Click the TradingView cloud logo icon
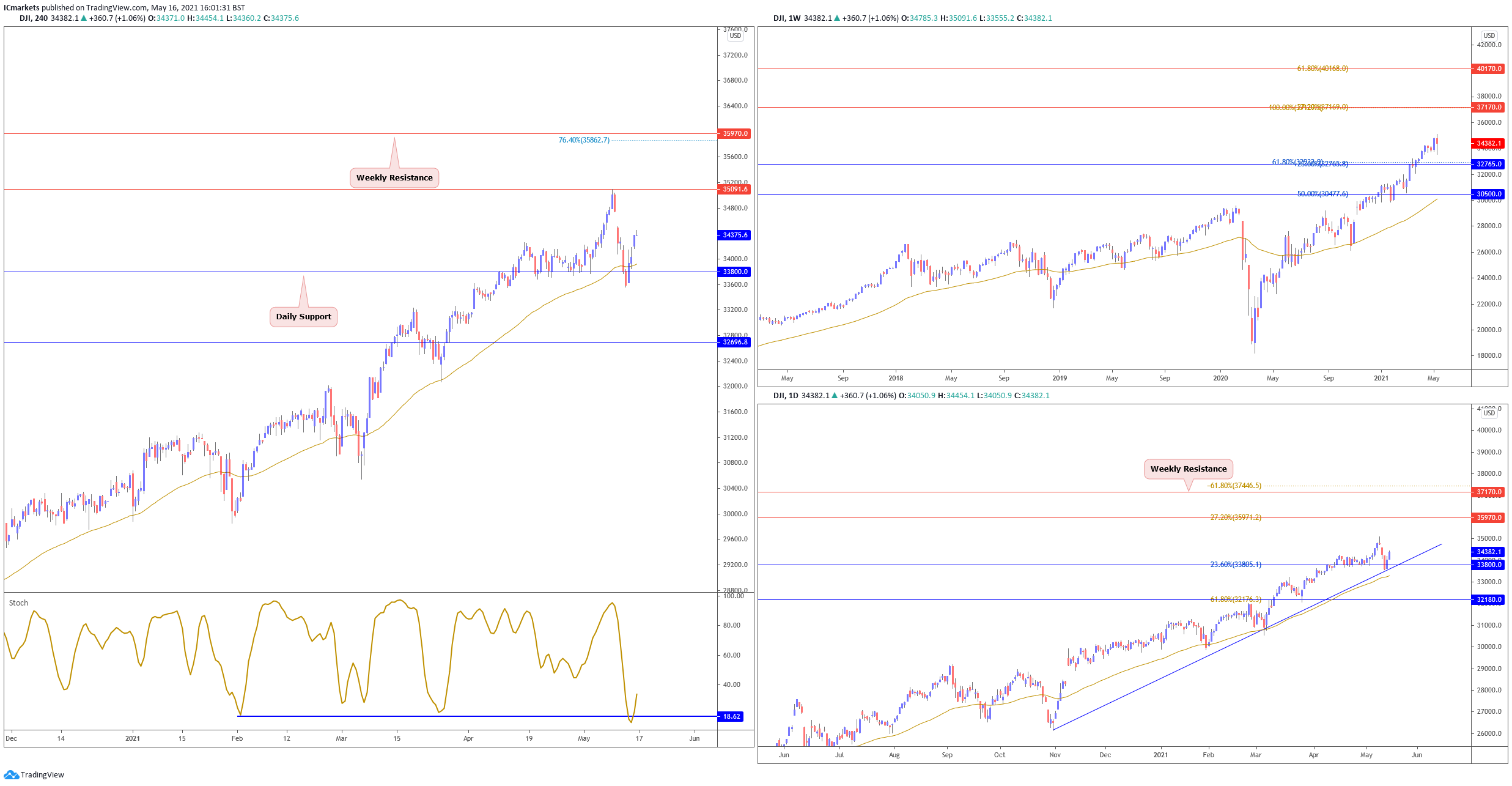This screenshot has width=1512, height=786. [11, 775]
